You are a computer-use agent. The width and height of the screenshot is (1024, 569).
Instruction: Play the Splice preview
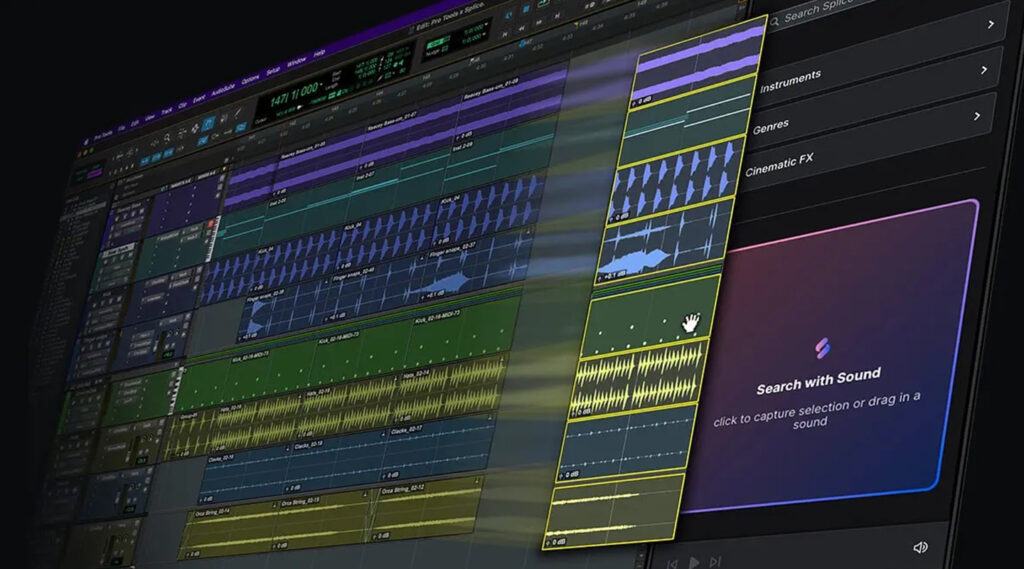(x=694, y=562)
